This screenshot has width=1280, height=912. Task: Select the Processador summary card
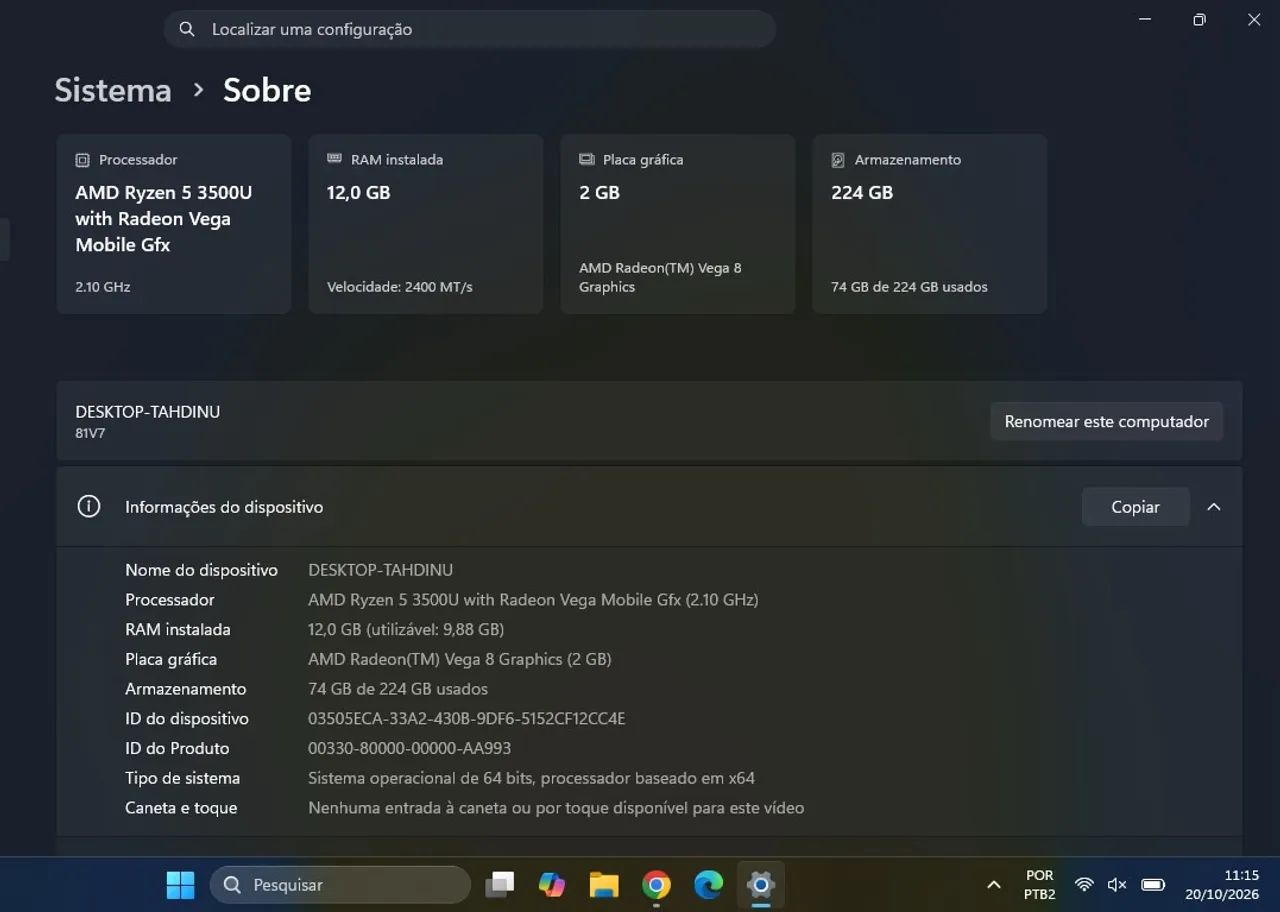coord(174,224)
